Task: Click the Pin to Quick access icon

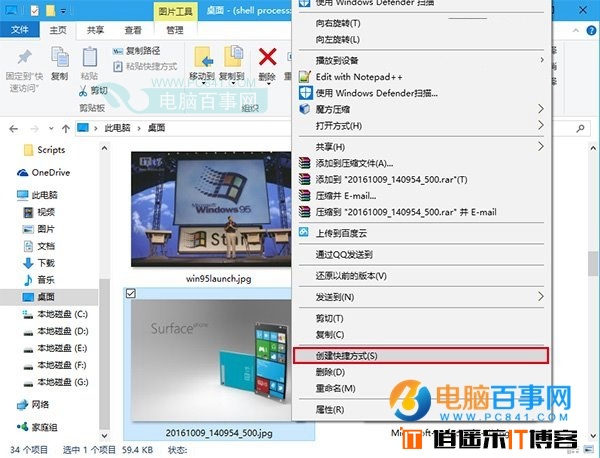Action: (x=24, y=58)
